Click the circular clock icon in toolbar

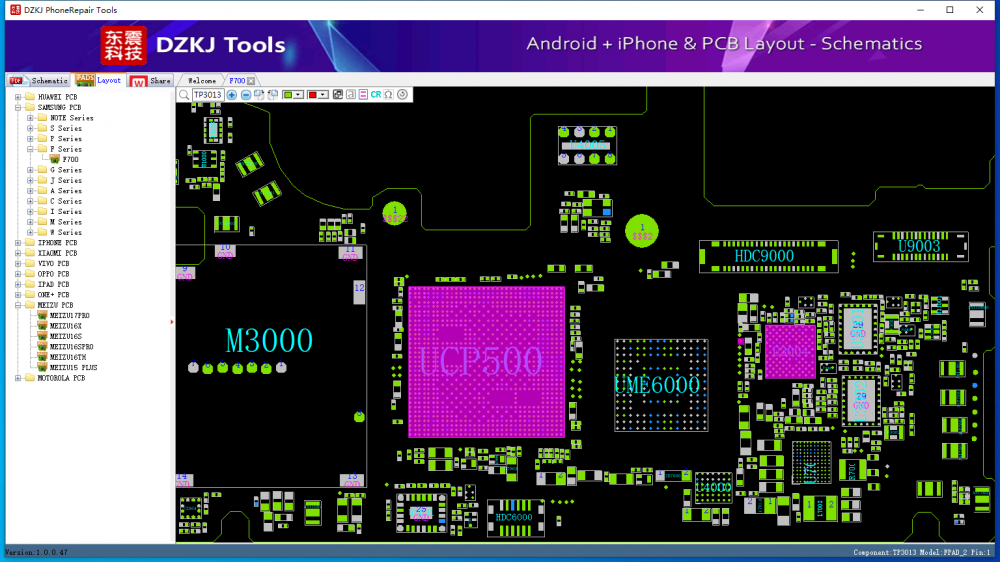tap(402, 95)
